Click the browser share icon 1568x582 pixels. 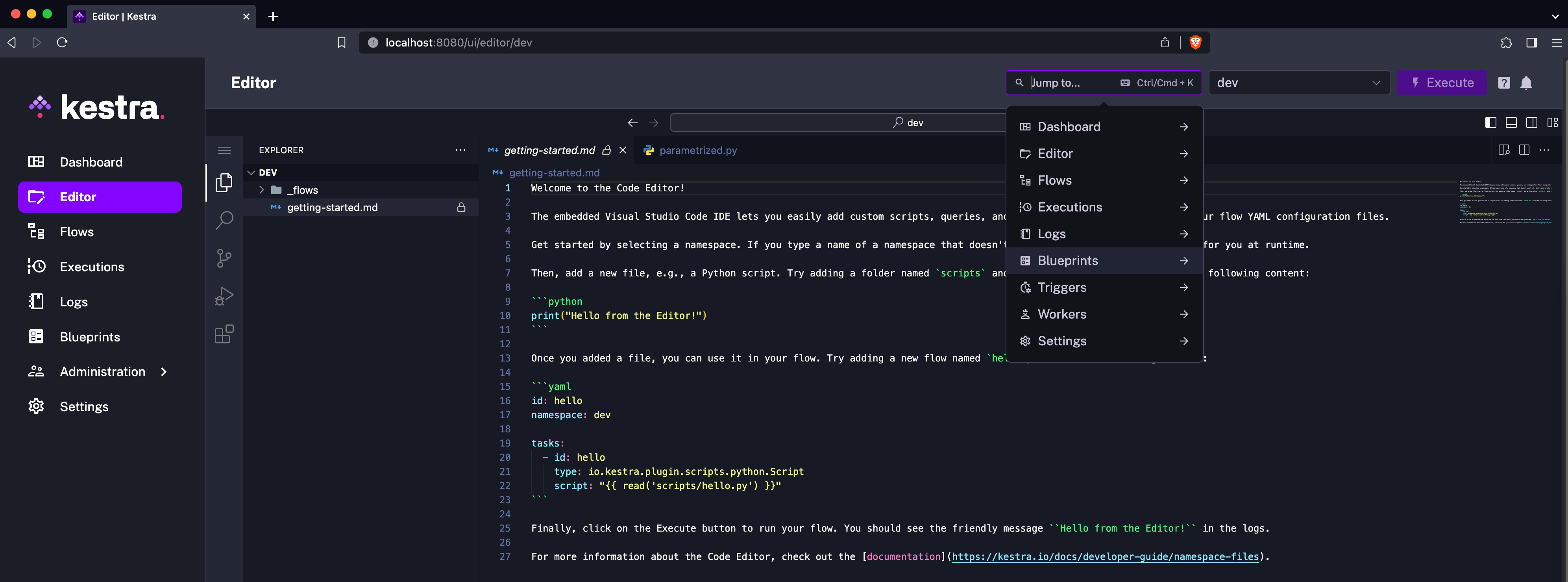[x=1165, y=43]
